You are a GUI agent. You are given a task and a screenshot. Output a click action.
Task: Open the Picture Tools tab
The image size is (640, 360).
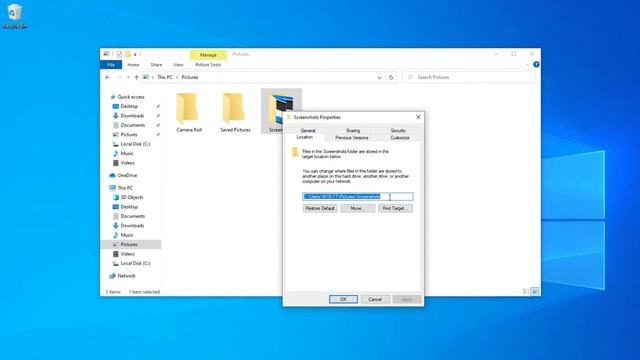(x=208, y=64)
